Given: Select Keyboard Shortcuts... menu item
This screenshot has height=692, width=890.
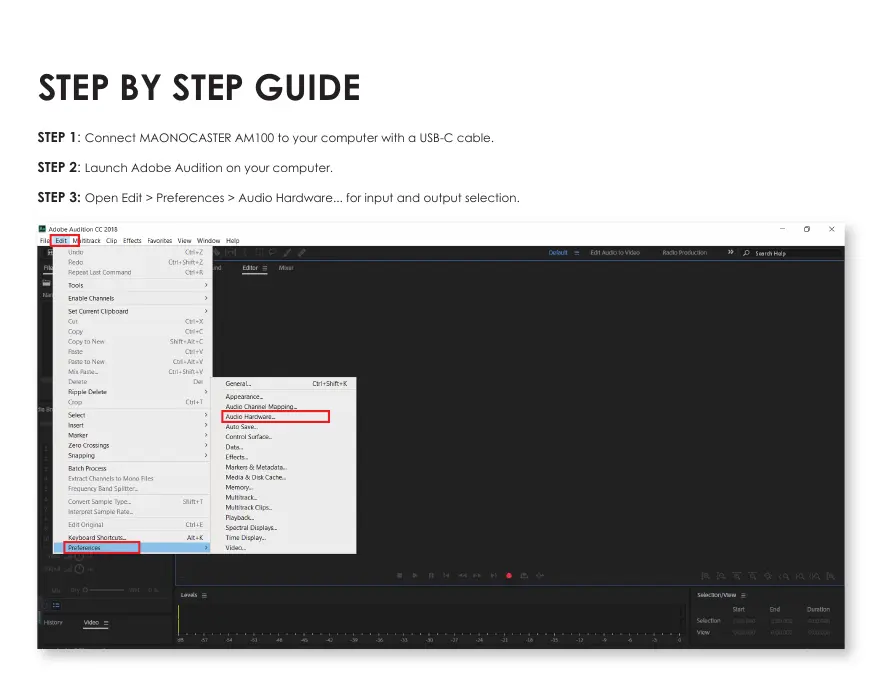Looking at the screenshot, I should 132,538.
